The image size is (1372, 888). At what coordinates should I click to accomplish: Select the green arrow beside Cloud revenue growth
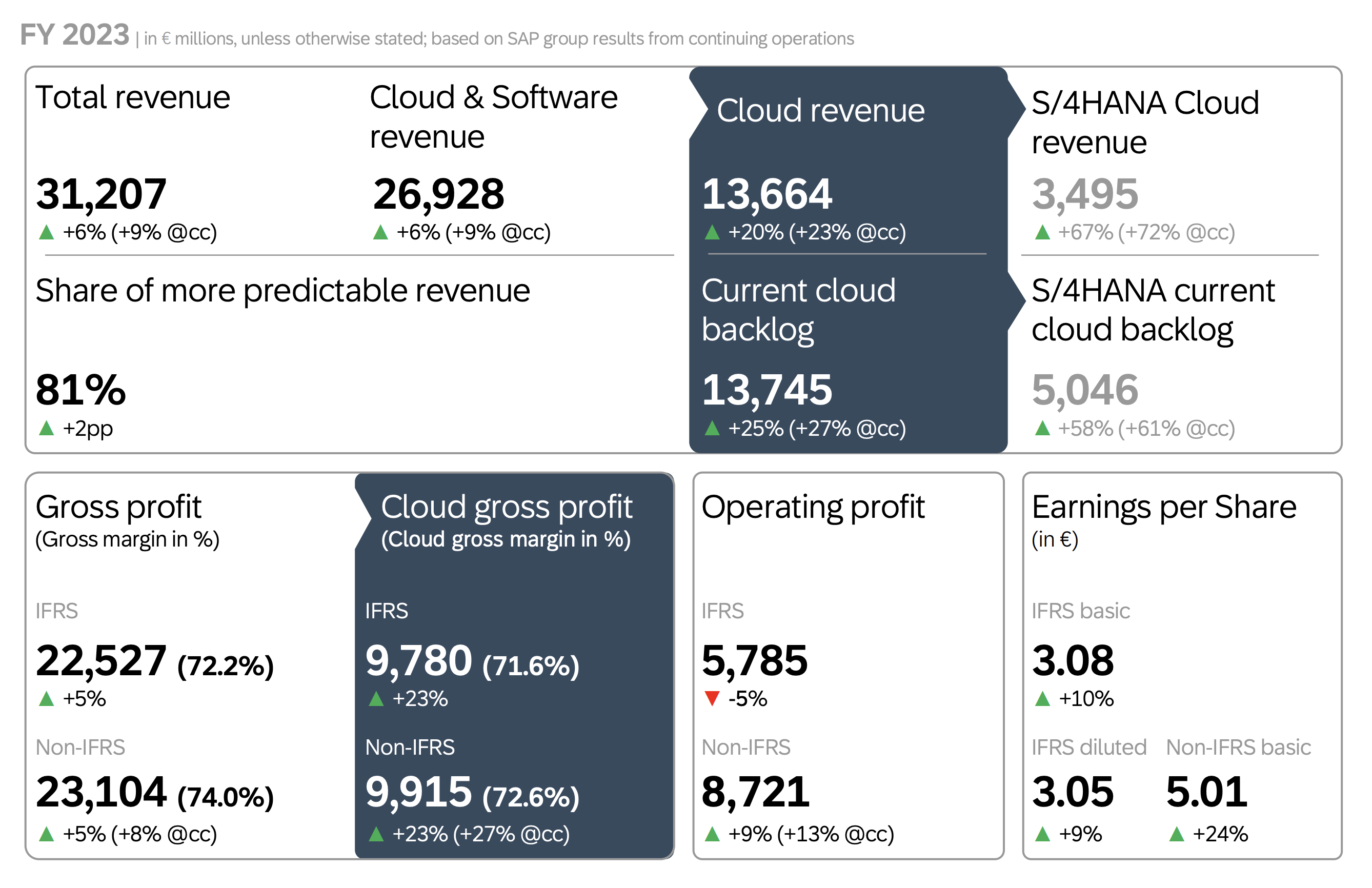pos(713,232)
